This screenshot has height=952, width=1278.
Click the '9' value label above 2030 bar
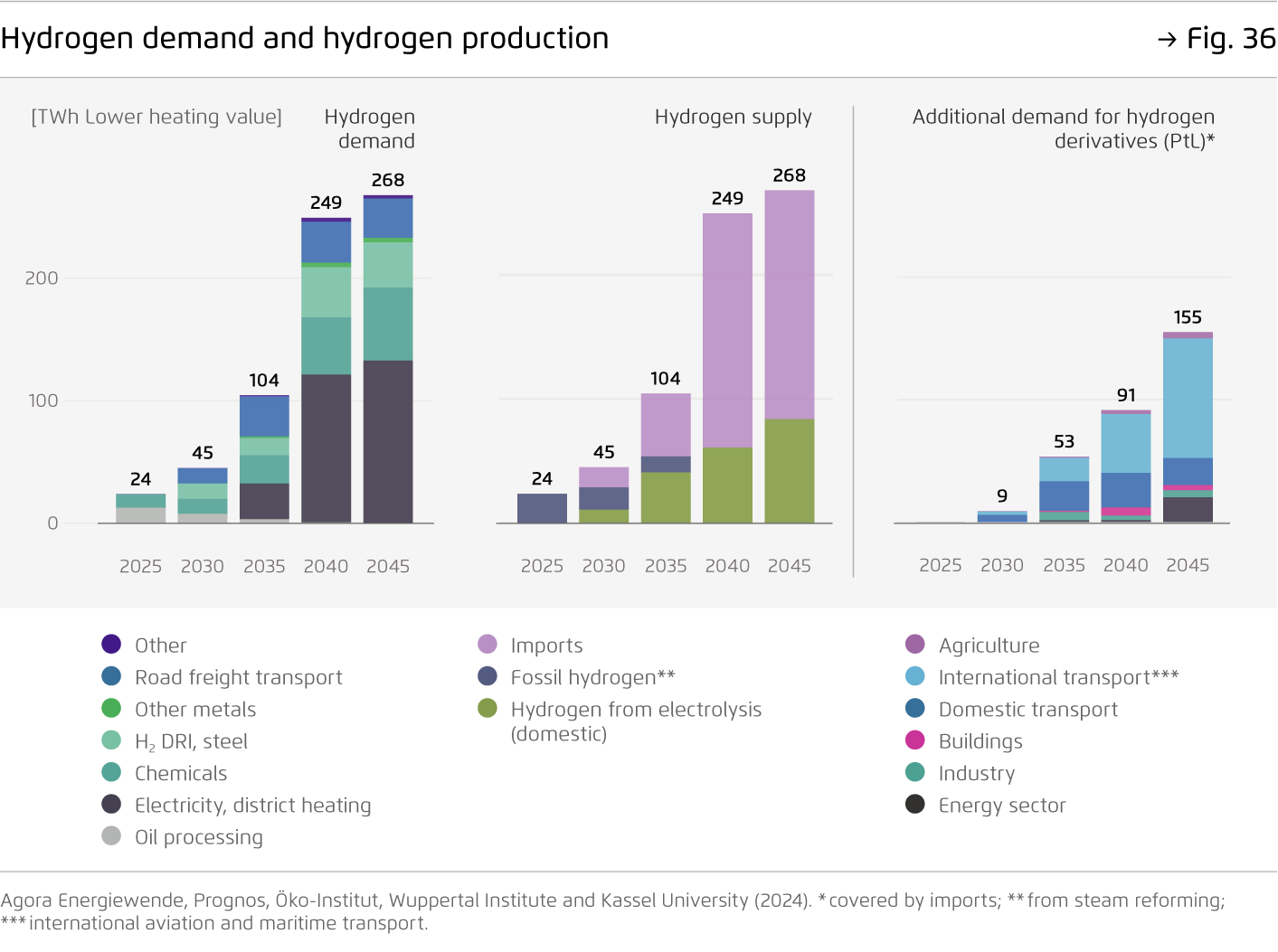click(x=1002, y=495)
